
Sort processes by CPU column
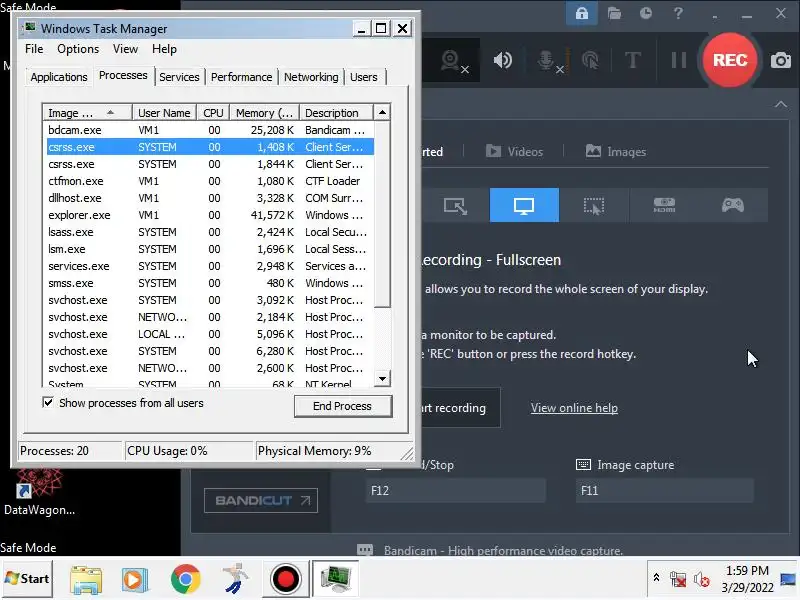(213, 113)
